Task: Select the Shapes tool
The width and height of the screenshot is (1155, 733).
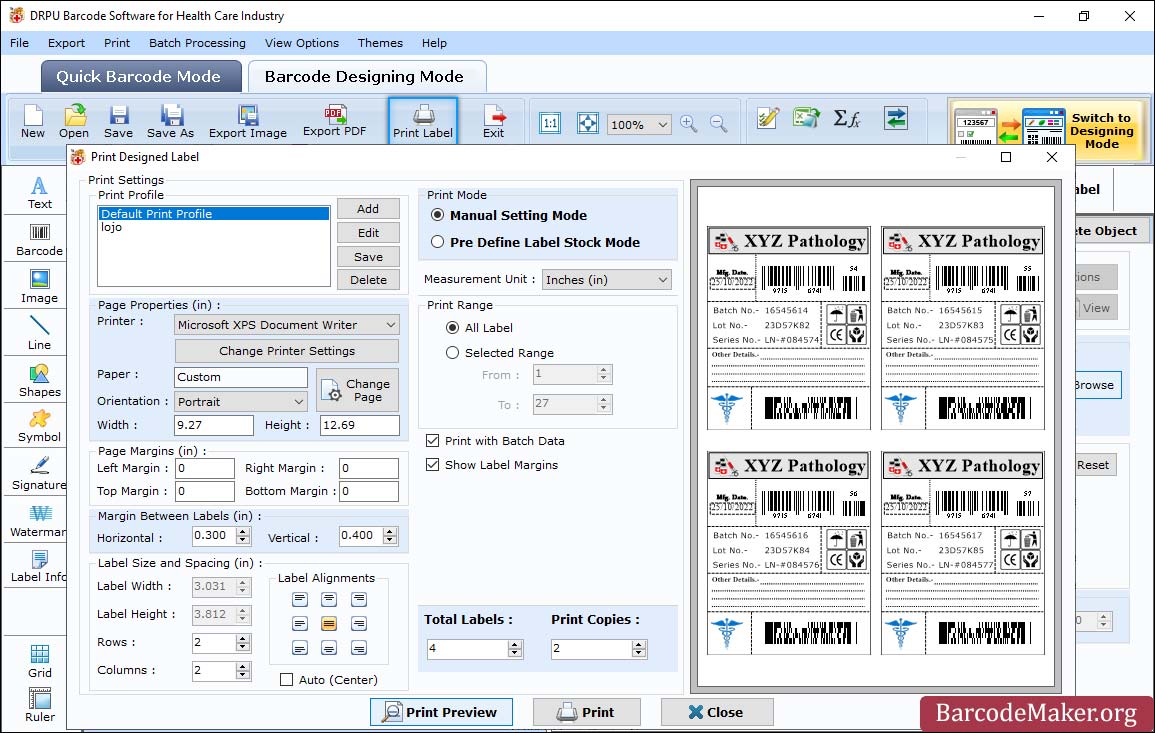Action: [x=40, y=381]
